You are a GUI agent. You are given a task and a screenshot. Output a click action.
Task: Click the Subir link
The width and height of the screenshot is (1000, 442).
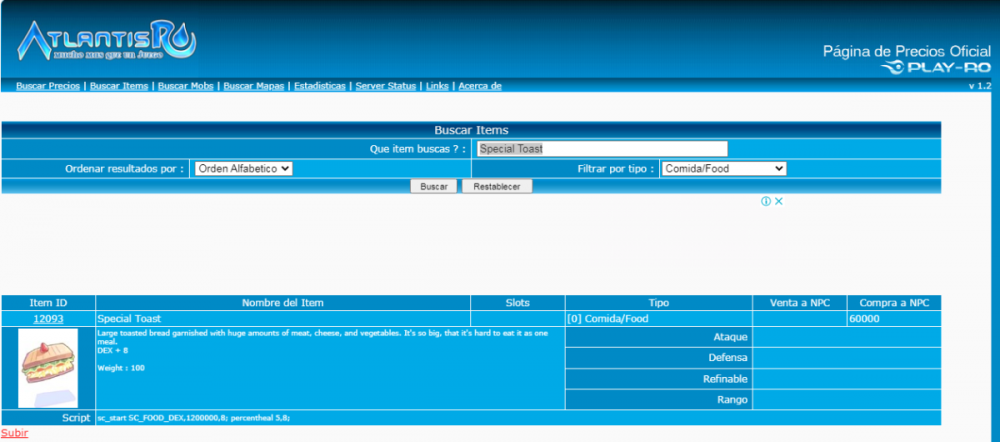(x=14, y=433)
